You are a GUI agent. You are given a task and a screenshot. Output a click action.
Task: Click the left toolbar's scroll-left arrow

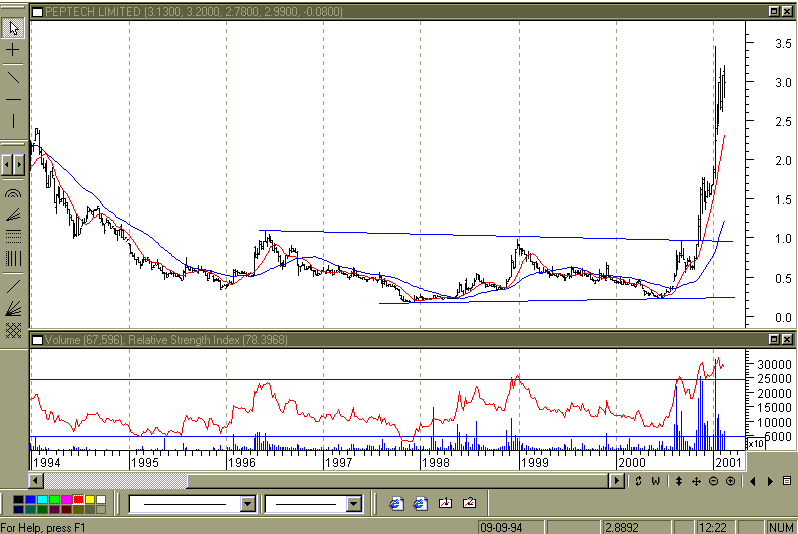click(7, 165)
